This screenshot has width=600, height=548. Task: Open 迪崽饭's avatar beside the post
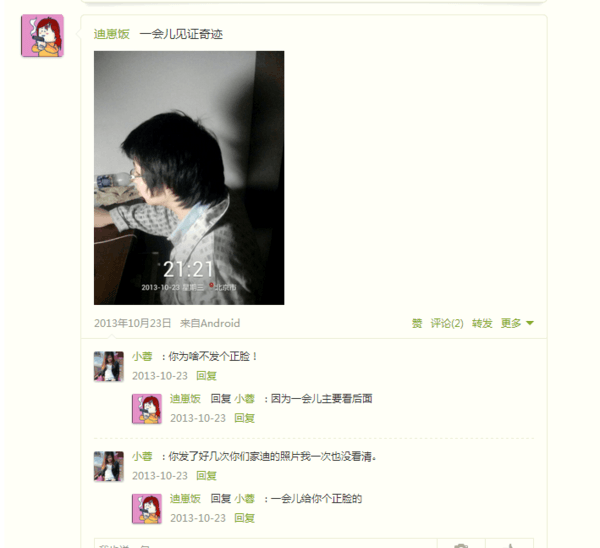42,36
